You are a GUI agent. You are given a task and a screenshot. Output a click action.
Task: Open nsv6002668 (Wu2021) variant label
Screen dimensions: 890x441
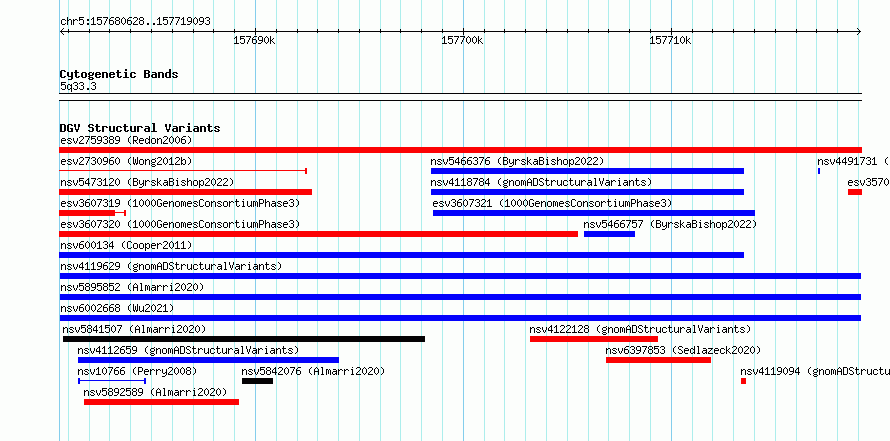117,308
